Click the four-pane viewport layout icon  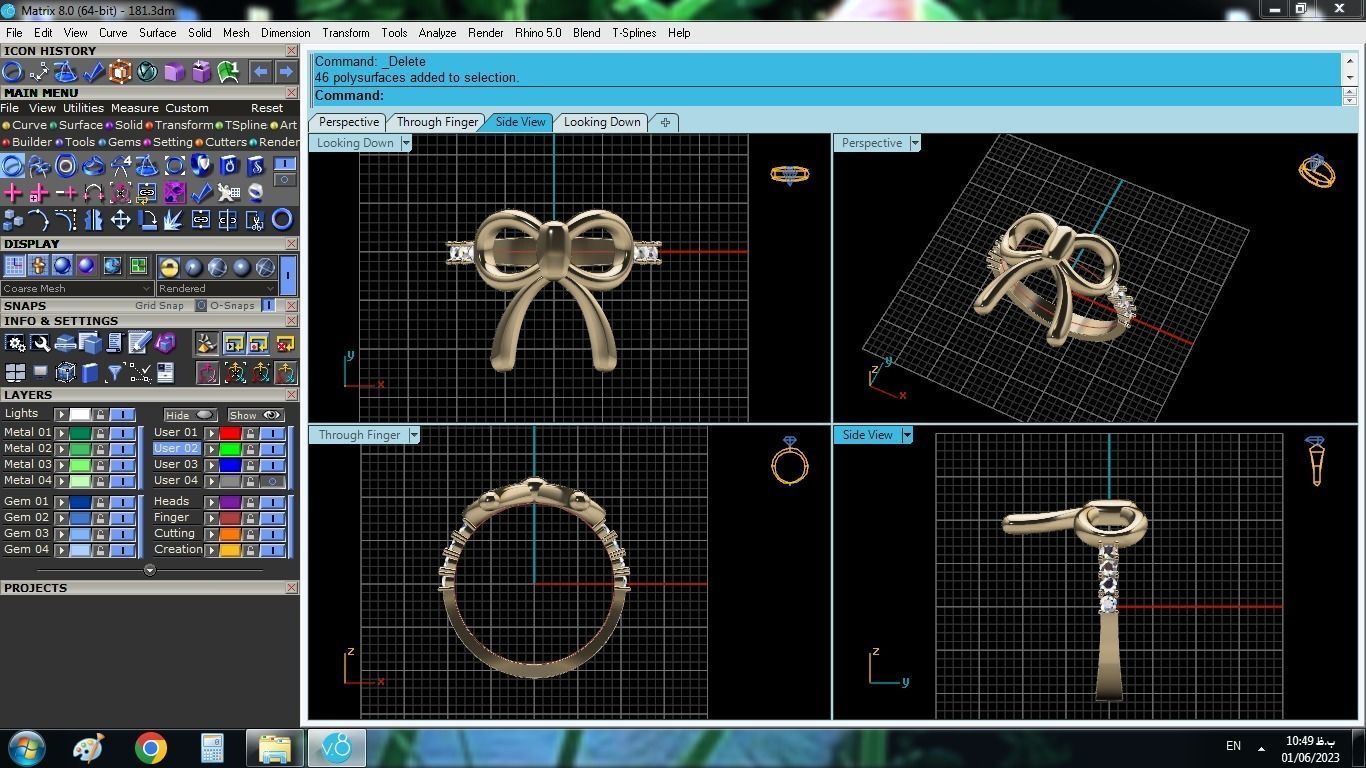tap(15, 373)
